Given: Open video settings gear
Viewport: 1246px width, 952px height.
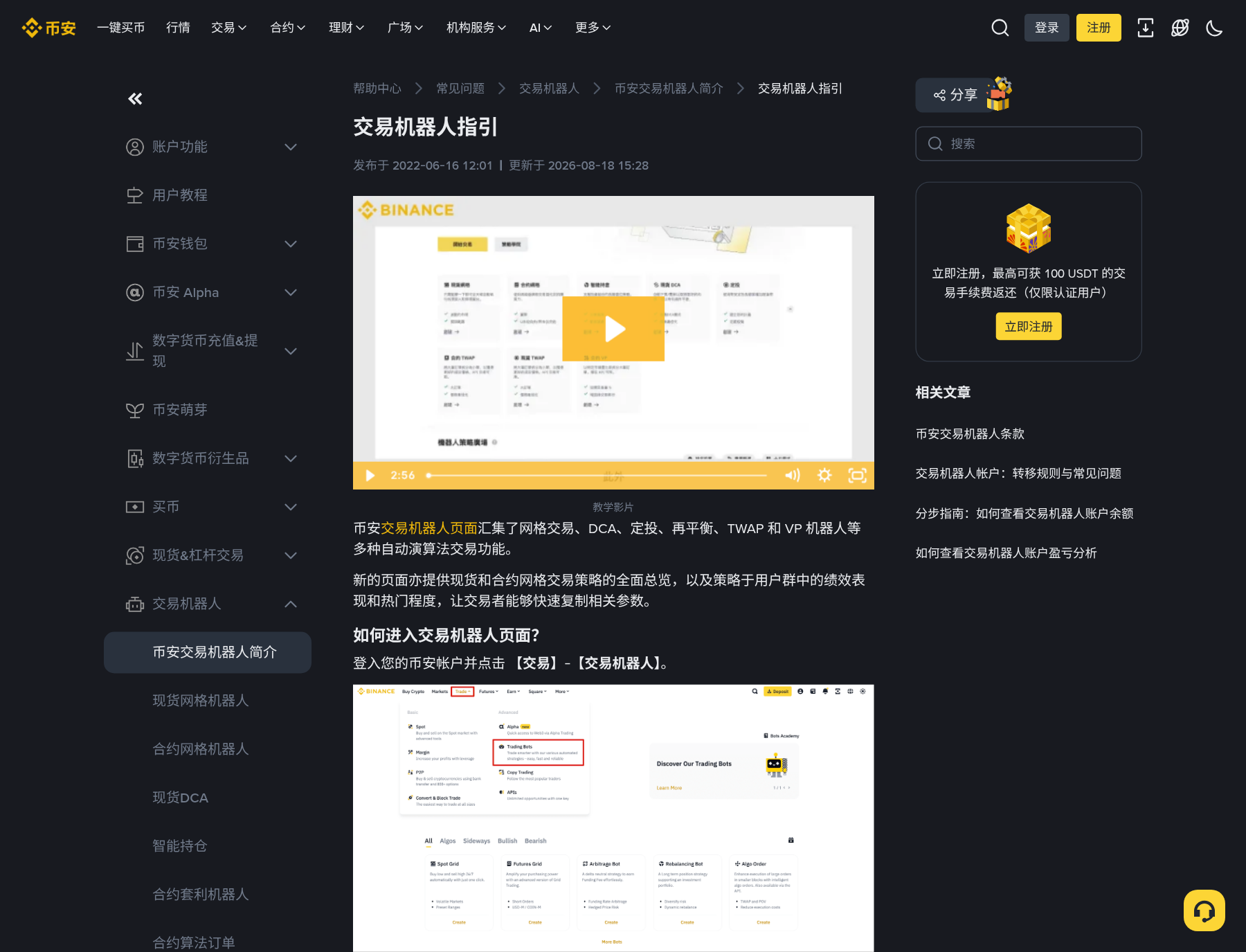Looking at the screenshot, I should tap(824, 476).
